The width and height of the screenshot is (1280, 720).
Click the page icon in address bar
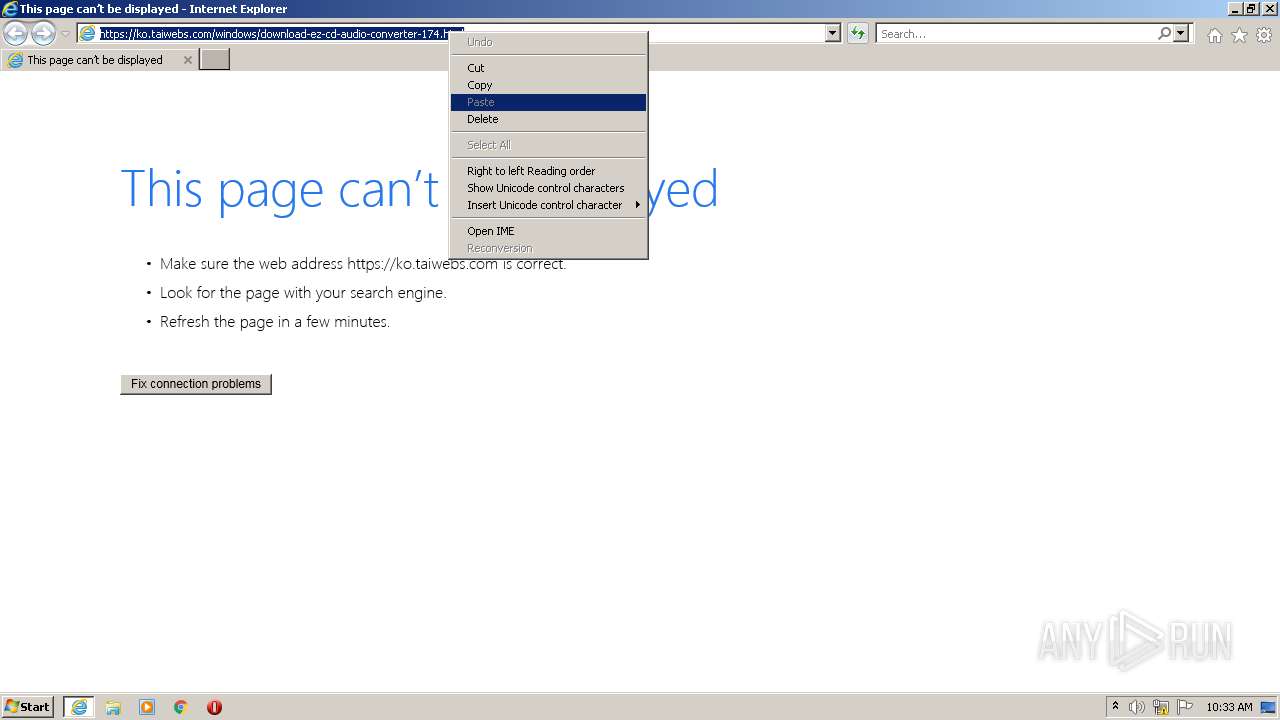coord(88,34)
